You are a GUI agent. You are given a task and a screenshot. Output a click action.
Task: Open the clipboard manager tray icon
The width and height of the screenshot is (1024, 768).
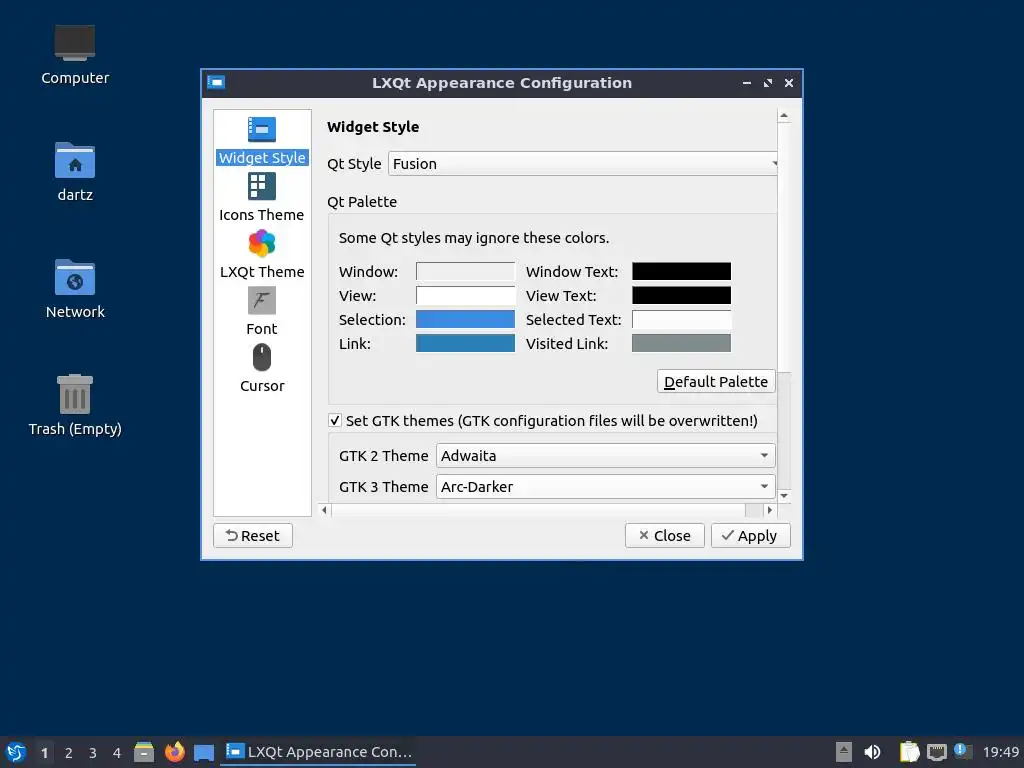909,752
